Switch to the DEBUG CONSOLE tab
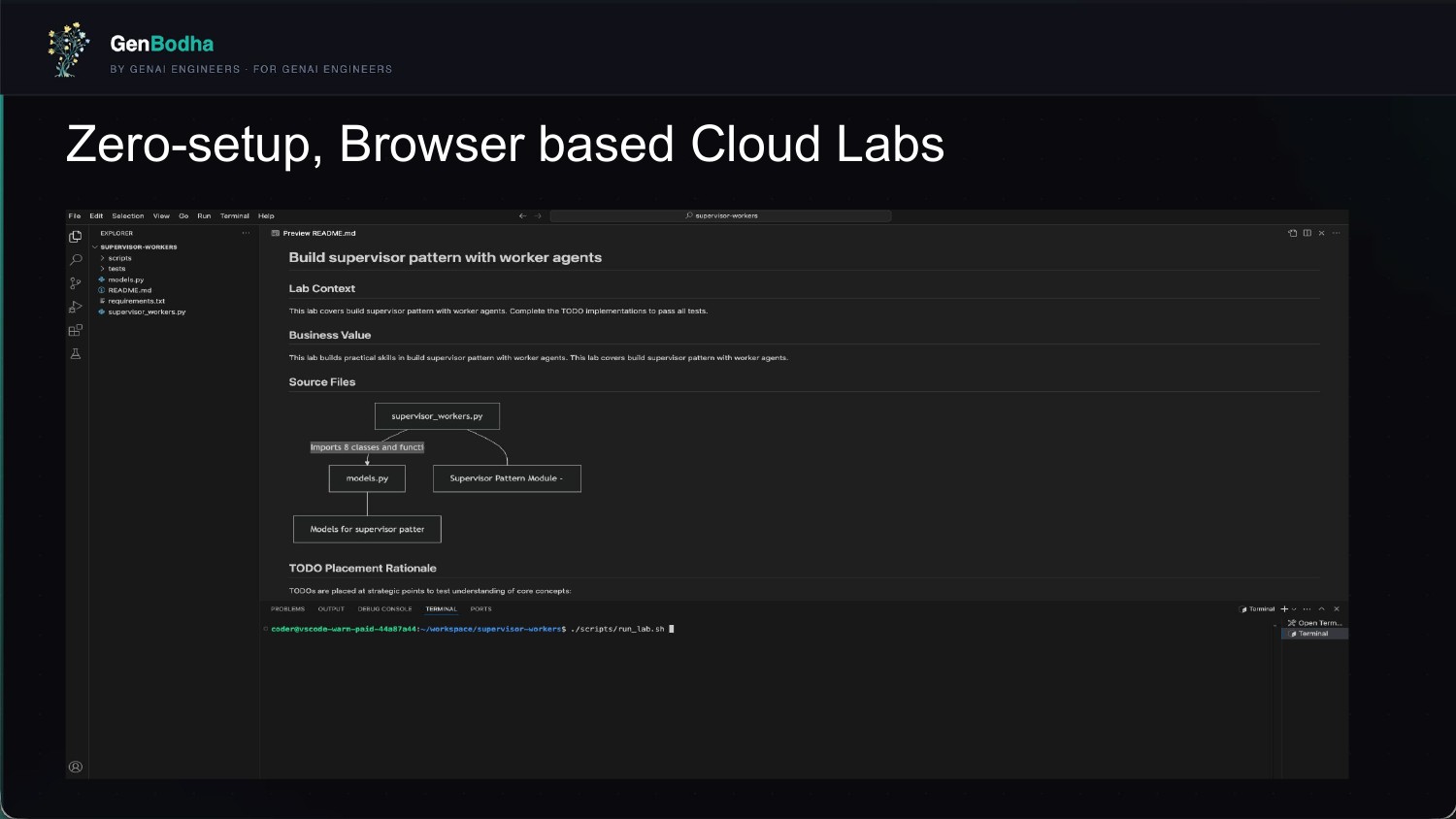The height and width of the screenshot is (819, 1456). [x=384, y=609]
